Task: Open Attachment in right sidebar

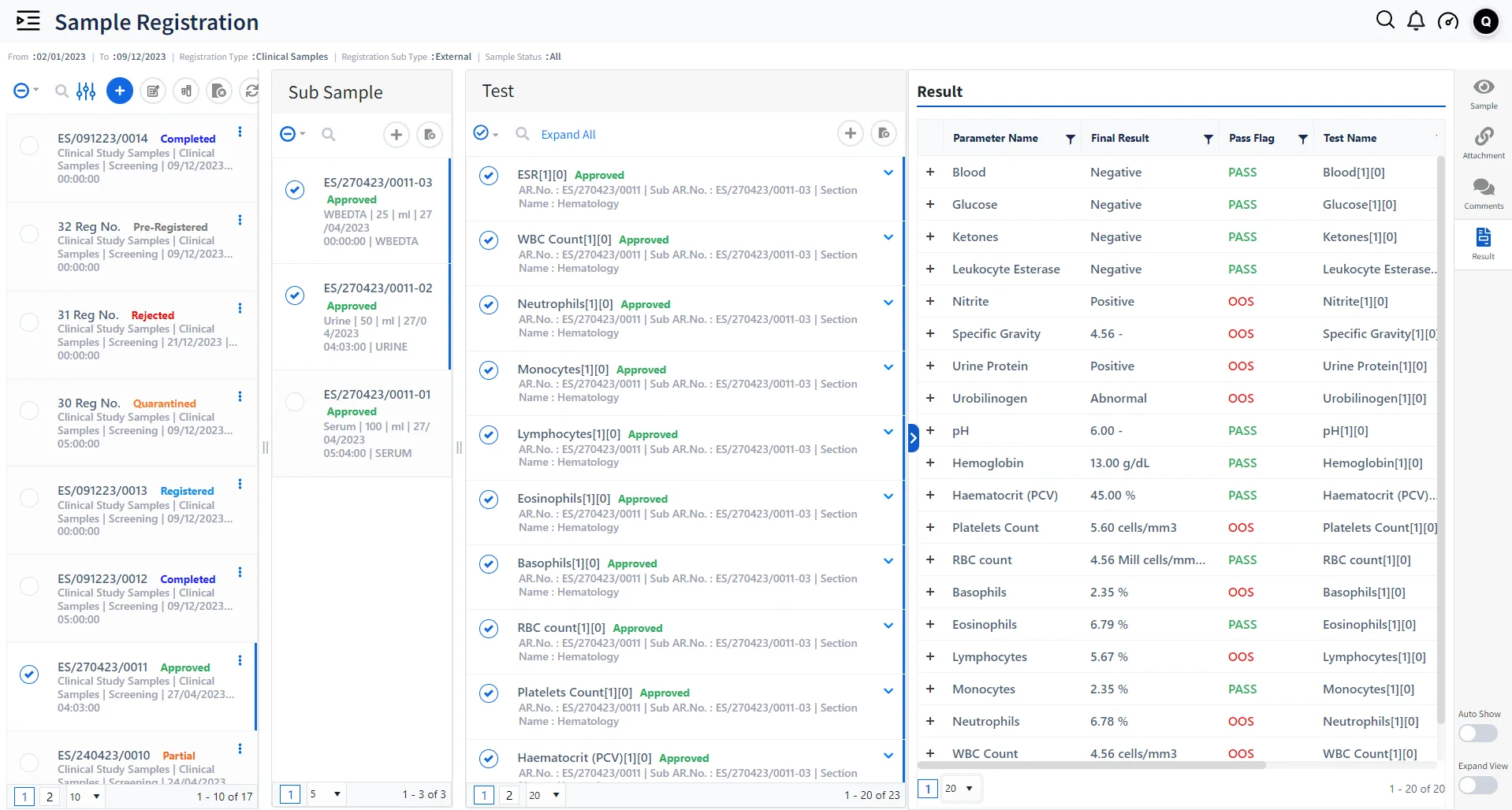Action: coord(1484,143)
